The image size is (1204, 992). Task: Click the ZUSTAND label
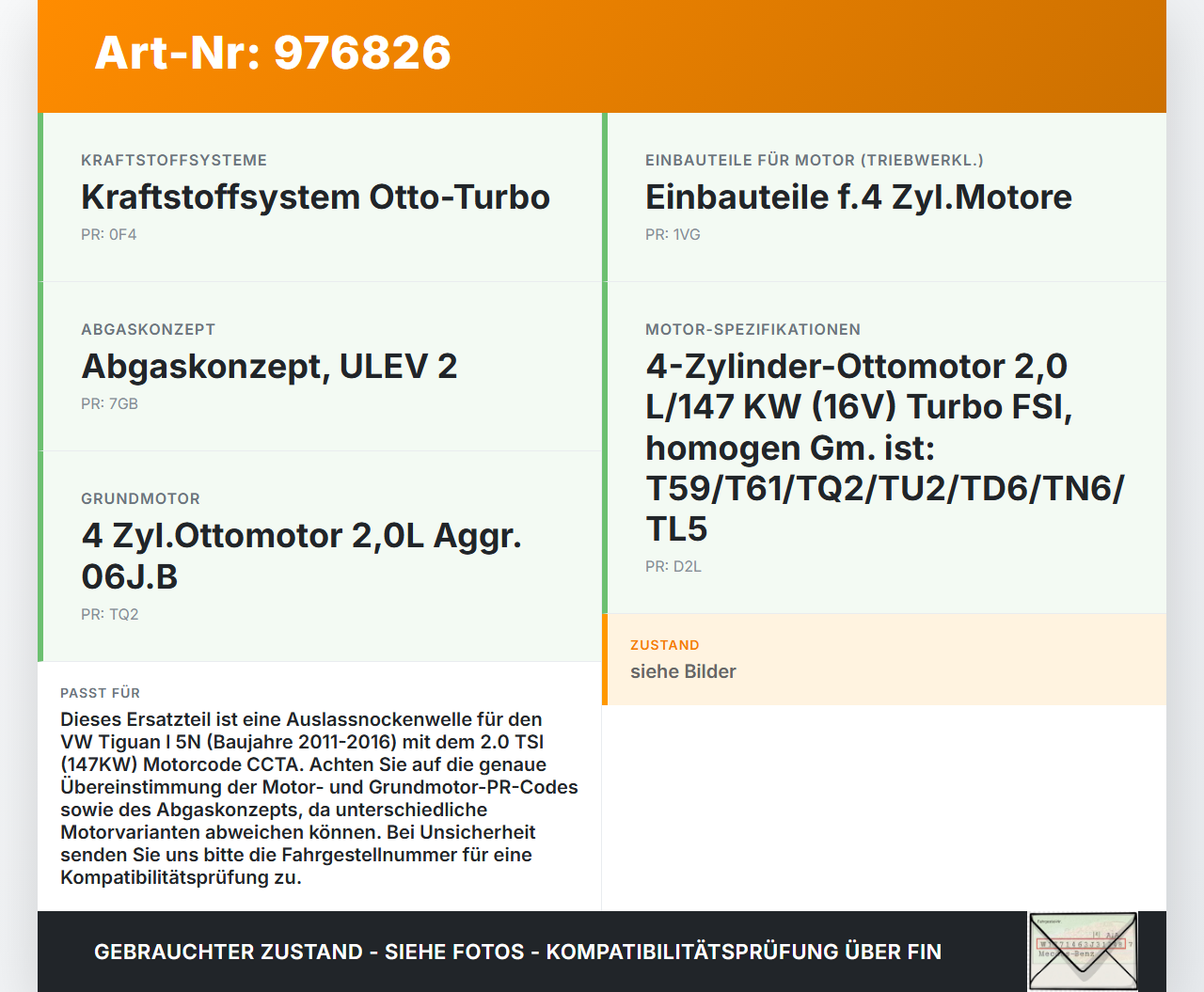tap(664, 645)
